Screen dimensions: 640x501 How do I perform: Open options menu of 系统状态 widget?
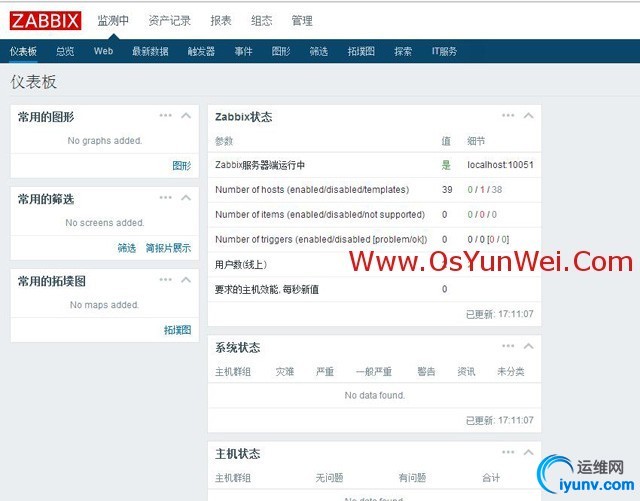508,346
